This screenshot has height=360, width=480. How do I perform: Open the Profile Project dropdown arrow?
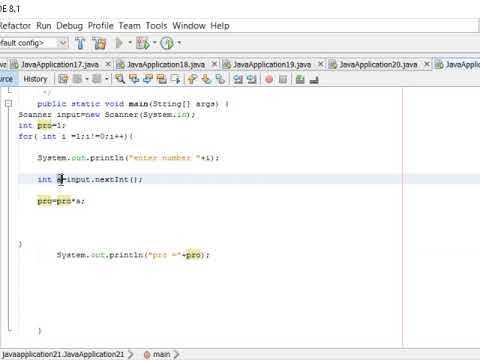(179, 43)
